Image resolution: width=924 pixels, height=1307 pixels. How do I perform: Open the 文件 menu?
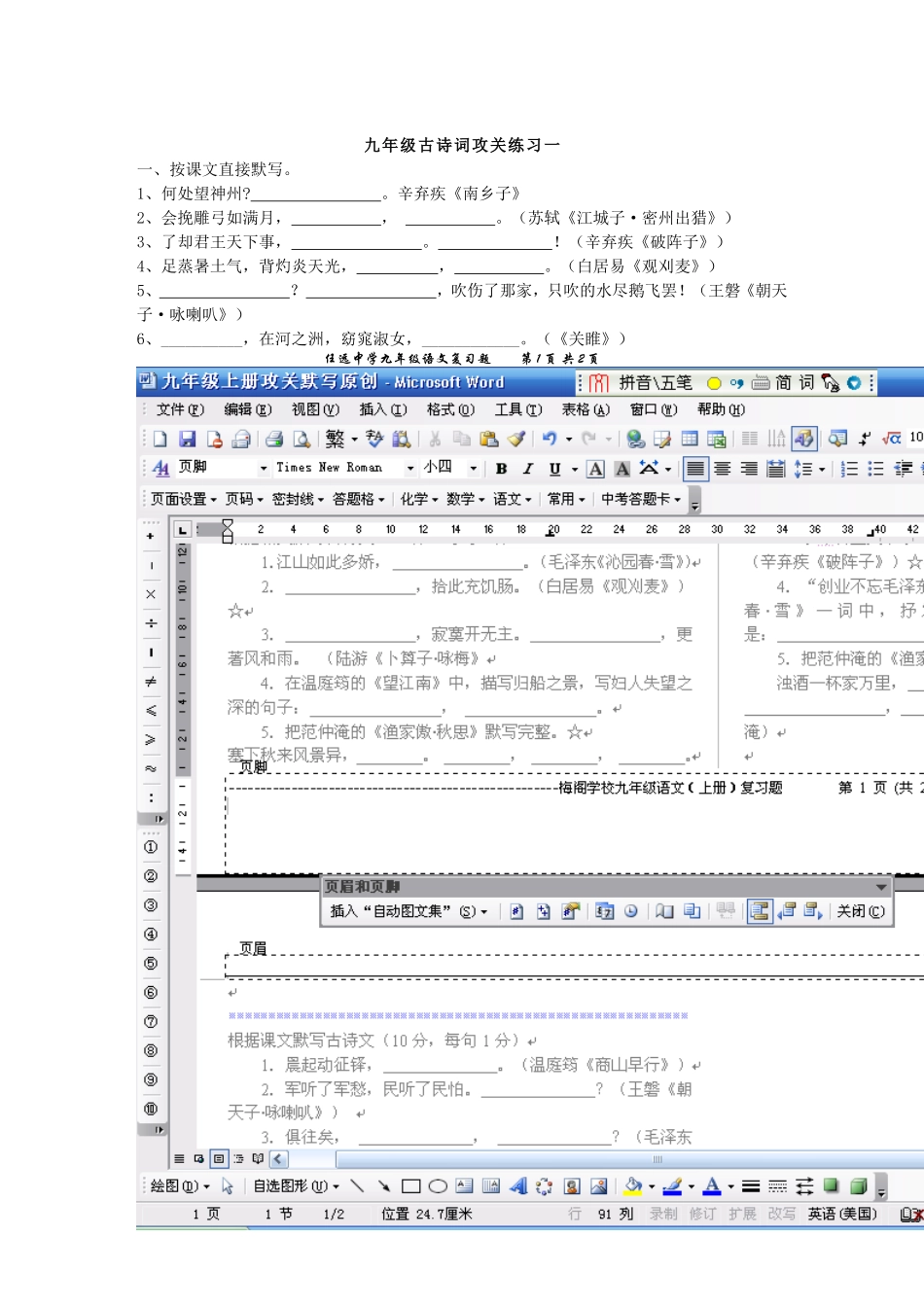[x=180, y=409]
